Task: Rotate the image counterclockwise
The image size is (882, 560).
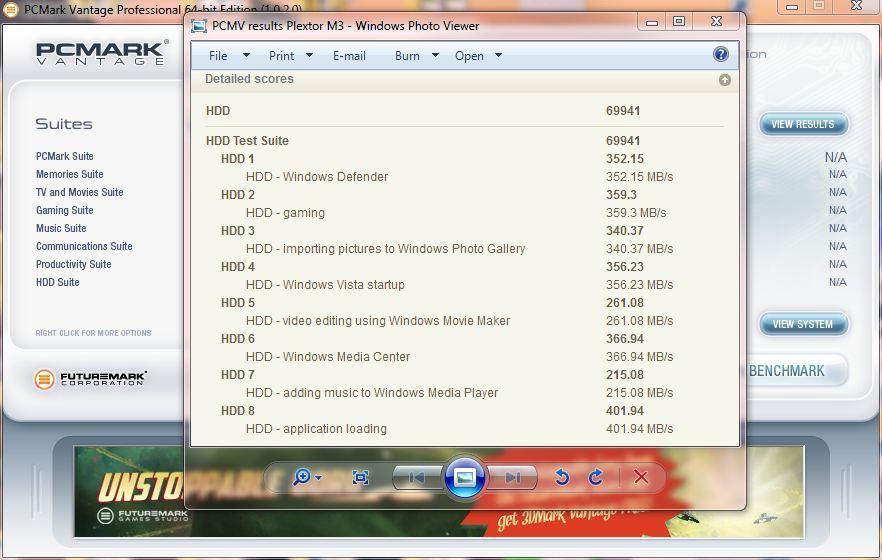Action: [562, 478]
